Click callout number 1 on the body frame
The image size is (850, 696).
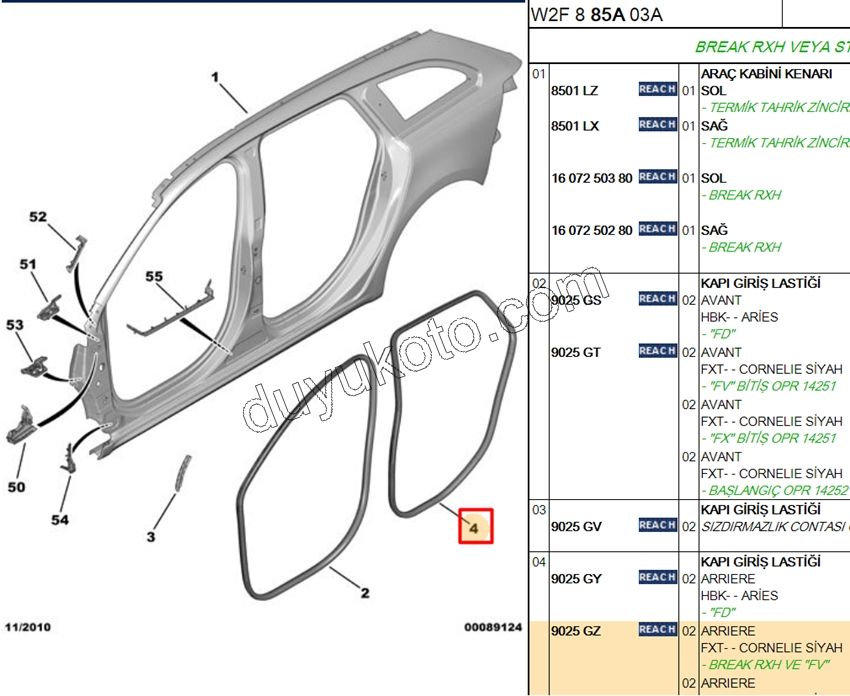click(x=214, y=76)
